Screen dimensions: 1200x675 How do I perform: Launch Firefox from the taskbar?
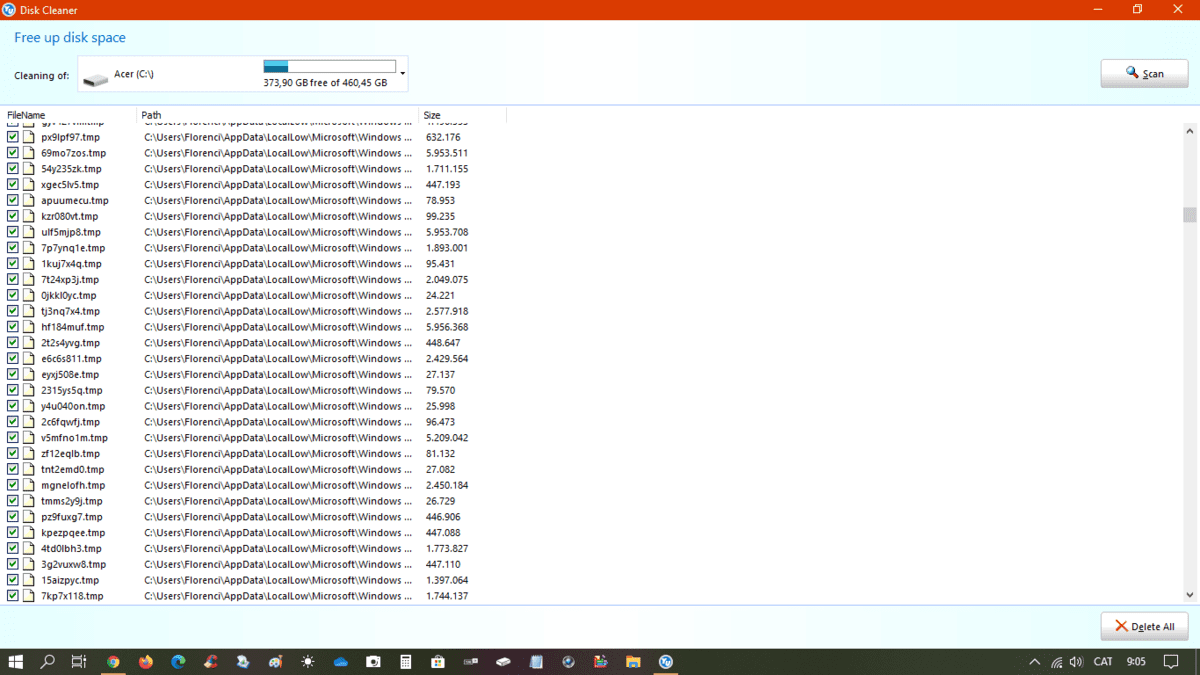146,662
